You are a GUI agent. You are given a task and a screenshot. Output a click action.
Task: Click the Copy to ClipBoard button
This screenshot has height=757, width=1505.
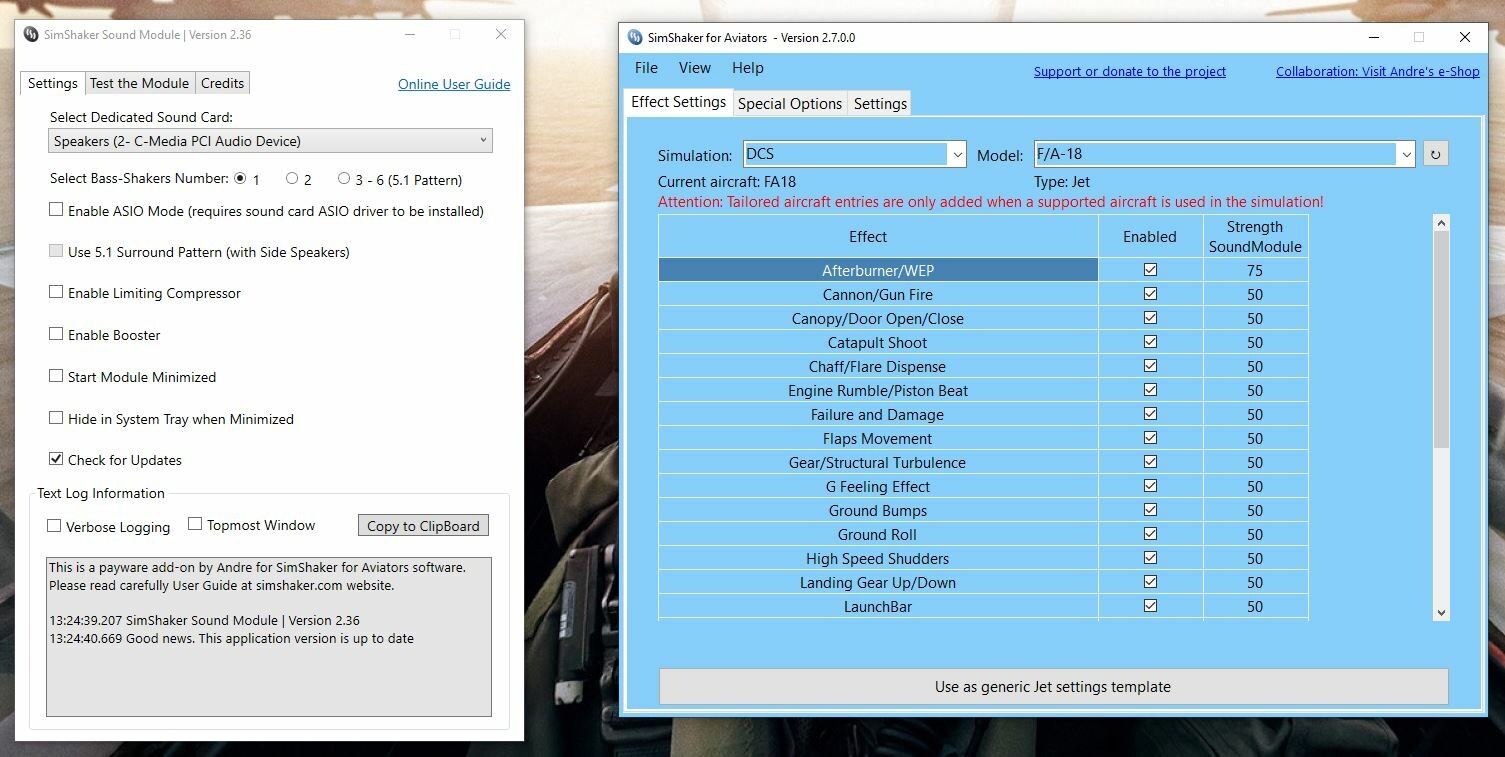pos(423,526)
